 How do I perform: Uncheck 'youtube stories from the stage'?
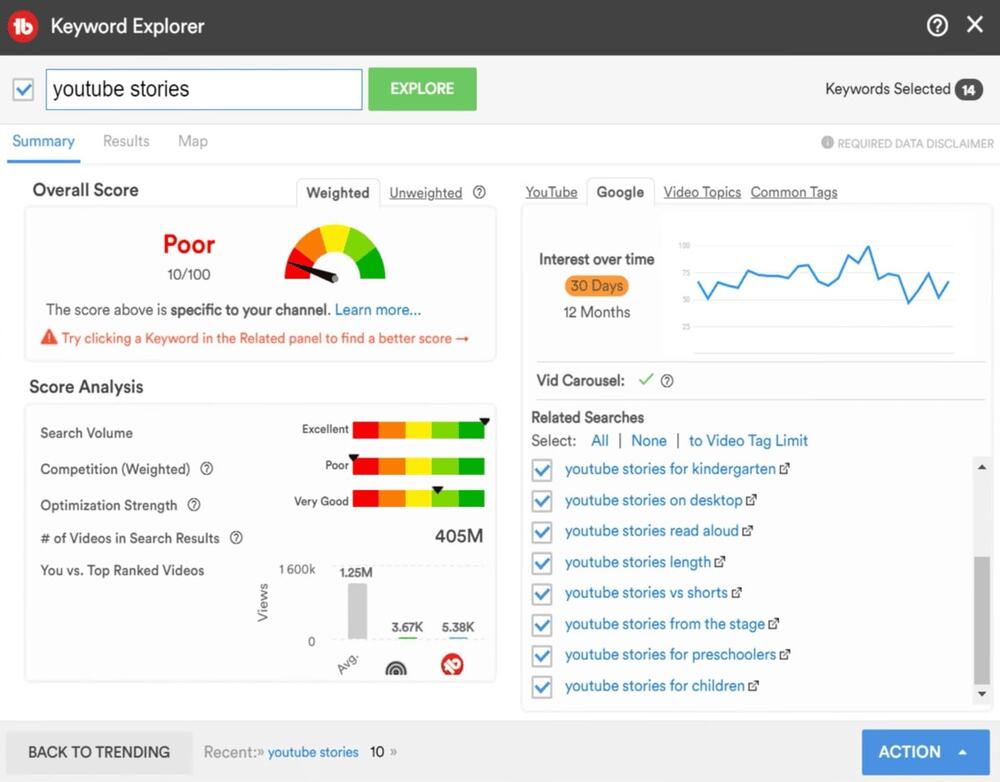pos(542,624)
